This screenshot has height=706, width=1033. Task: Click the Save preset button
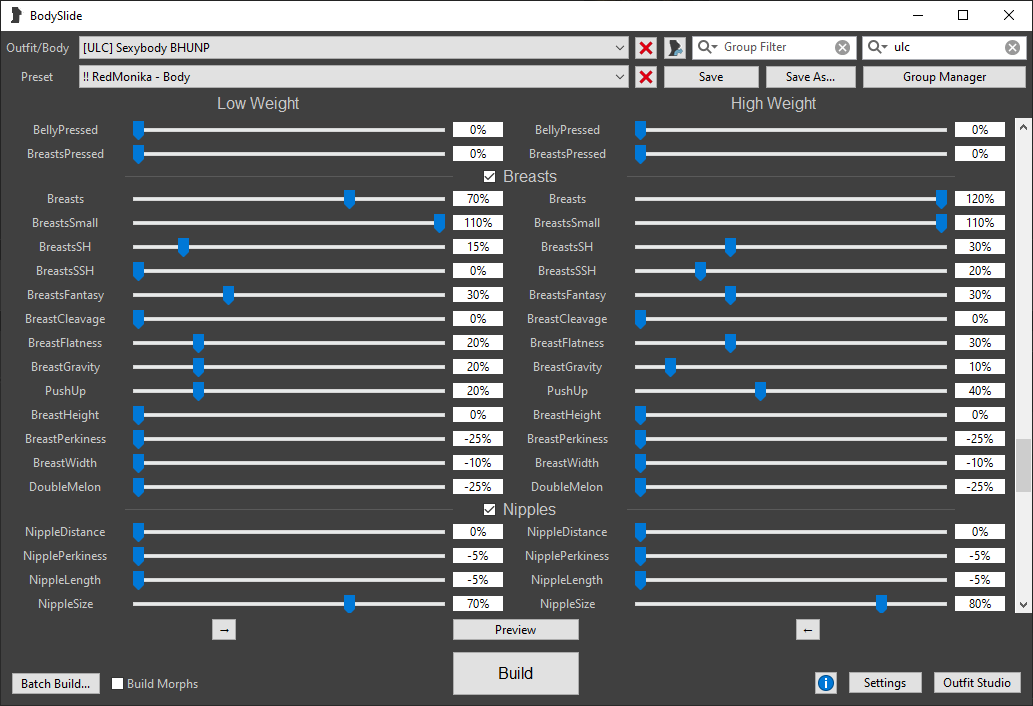click(x=711, y=76)
